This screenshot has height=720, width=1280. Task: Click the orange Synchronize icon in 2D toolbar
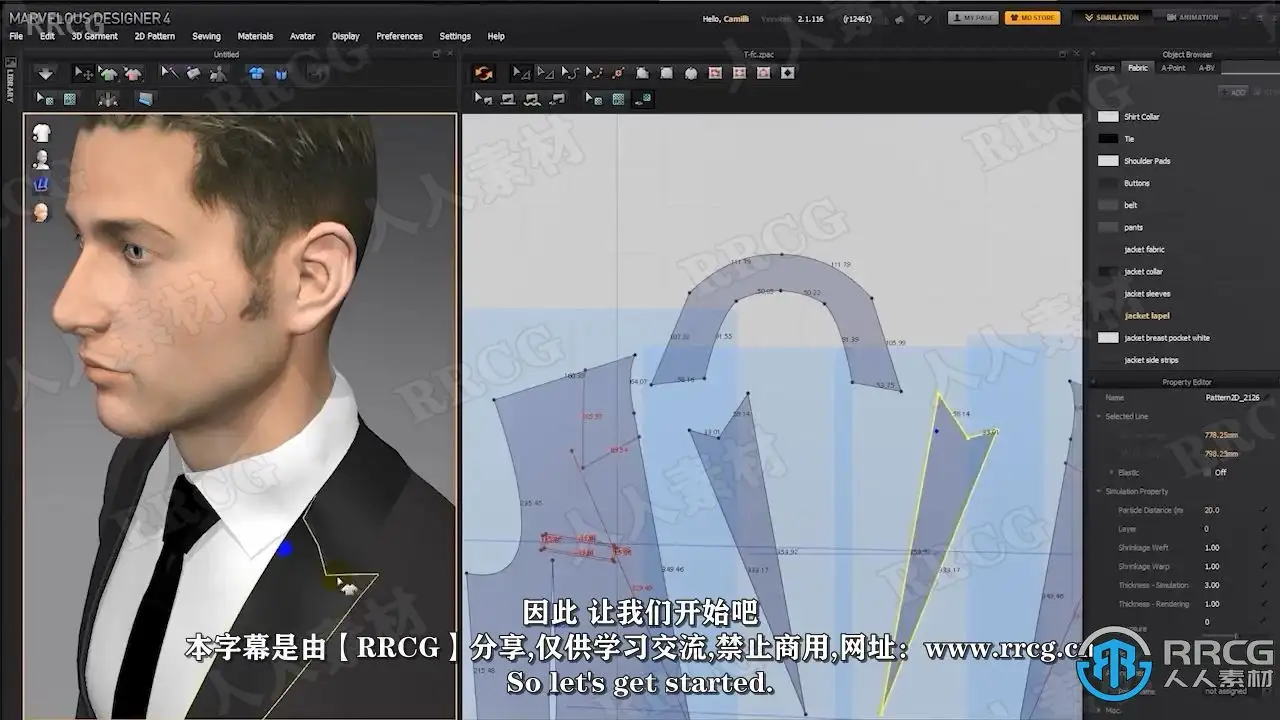(484, 73)
